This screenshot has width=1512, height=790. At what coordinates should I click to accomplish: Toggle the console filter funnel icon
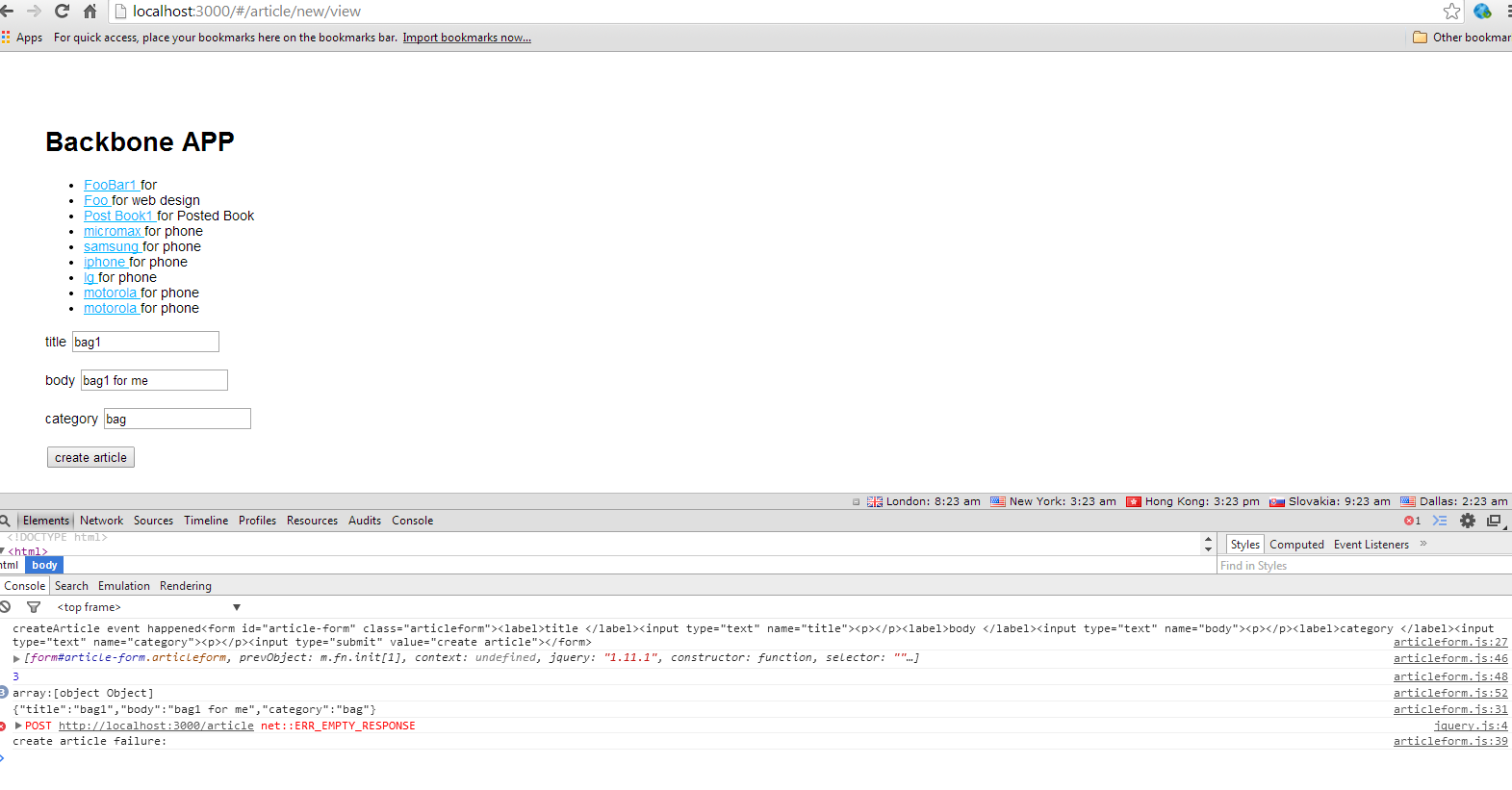[34, 607]
